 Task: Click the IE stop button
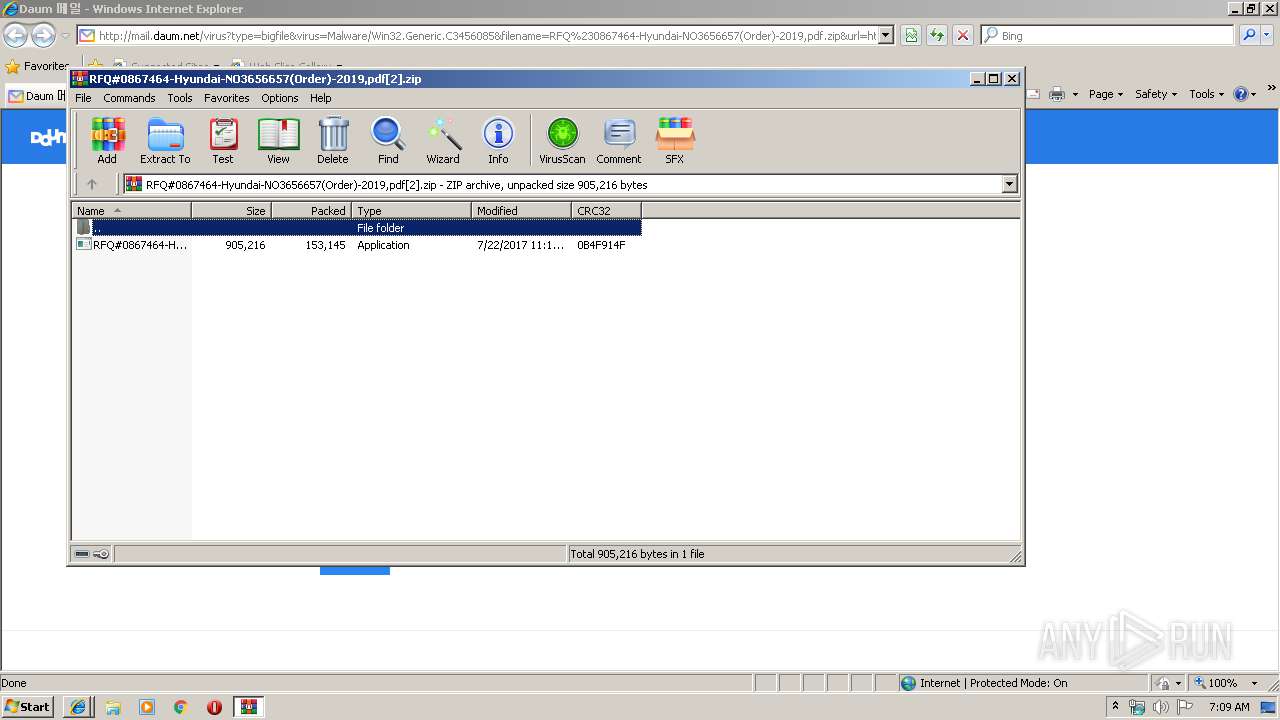pyautogui.click(x=963, y=35)
